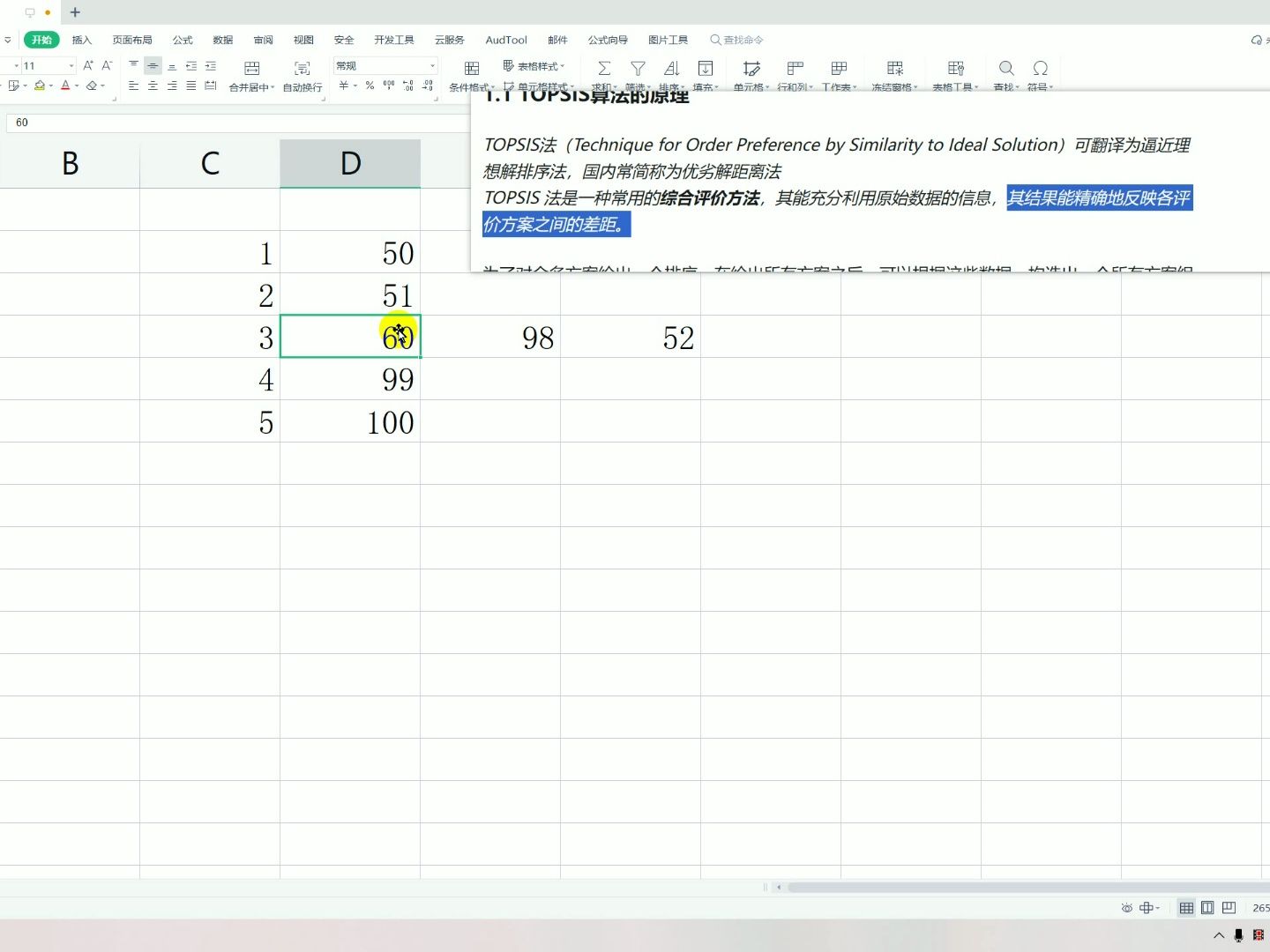
Task: Open the 单元格 cell options icon
Action: tap(751, 68)
